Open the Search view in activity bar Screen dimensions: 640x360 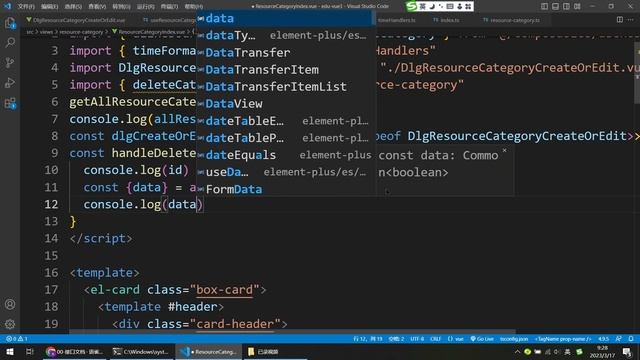[x=10, y=42]
